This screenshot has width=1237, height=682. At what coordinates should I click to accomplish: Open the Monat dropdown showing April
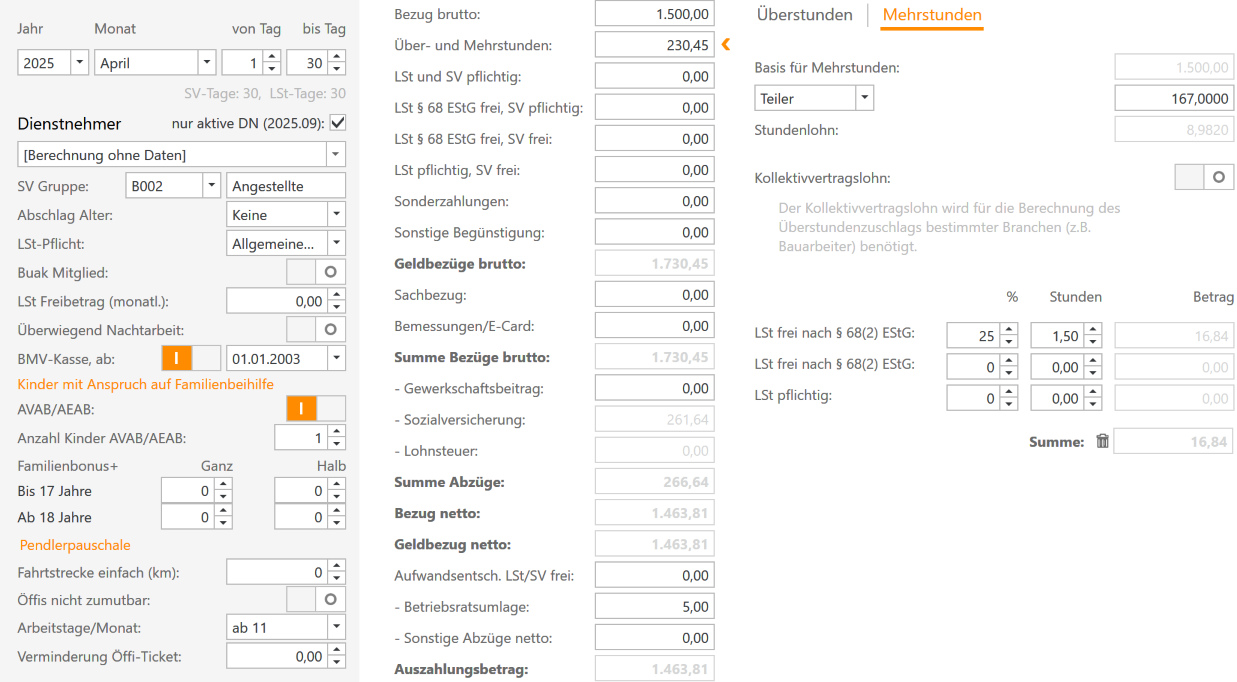tap(207, 63)
